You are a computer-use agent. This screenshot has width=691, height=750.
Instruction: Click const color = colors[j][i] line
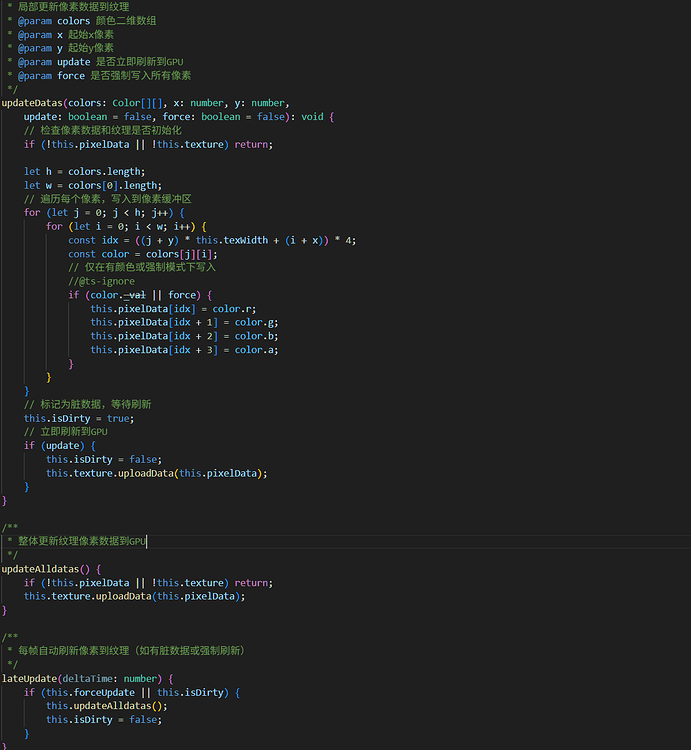pos(143,254)
